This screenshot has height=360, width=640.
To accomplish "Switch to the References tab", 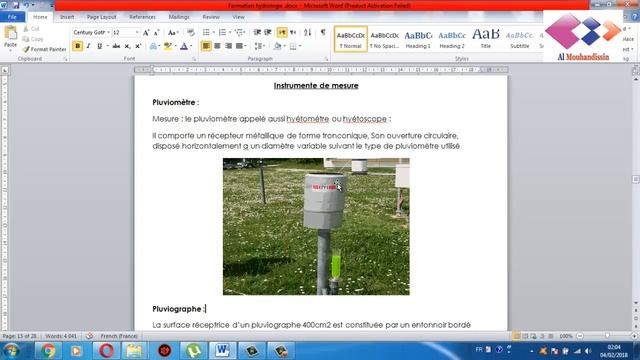I will 142,17.
